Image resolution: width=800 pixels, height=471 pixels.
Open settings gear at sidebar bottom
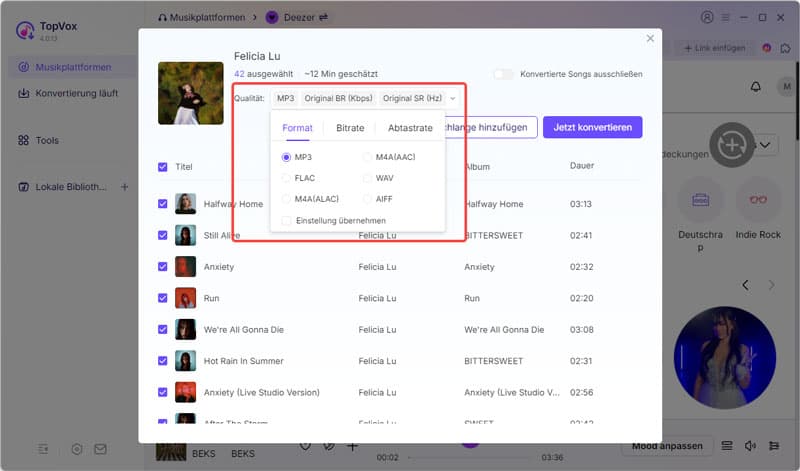coord(77,449)
